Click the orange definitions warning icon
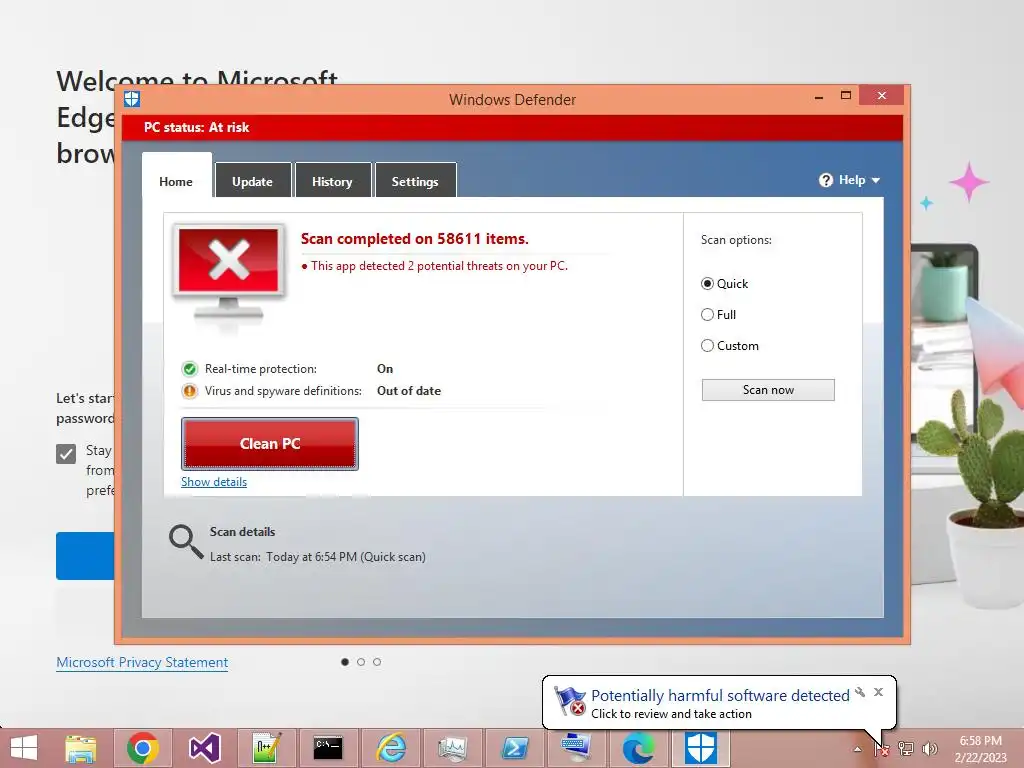Image resolution: width=1024 pixels, height=768 pixels. (x=189, y=391)
